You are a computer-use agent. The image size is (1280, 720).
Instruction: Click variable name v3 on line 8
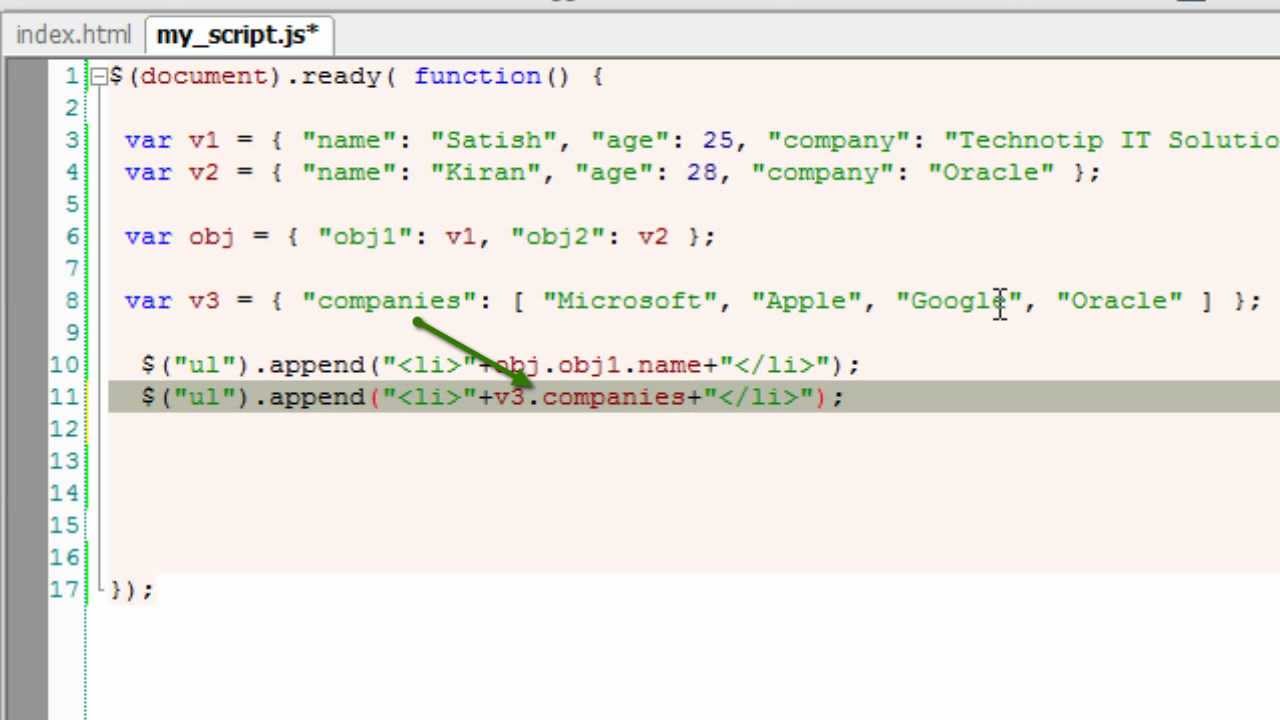point(205,300)
